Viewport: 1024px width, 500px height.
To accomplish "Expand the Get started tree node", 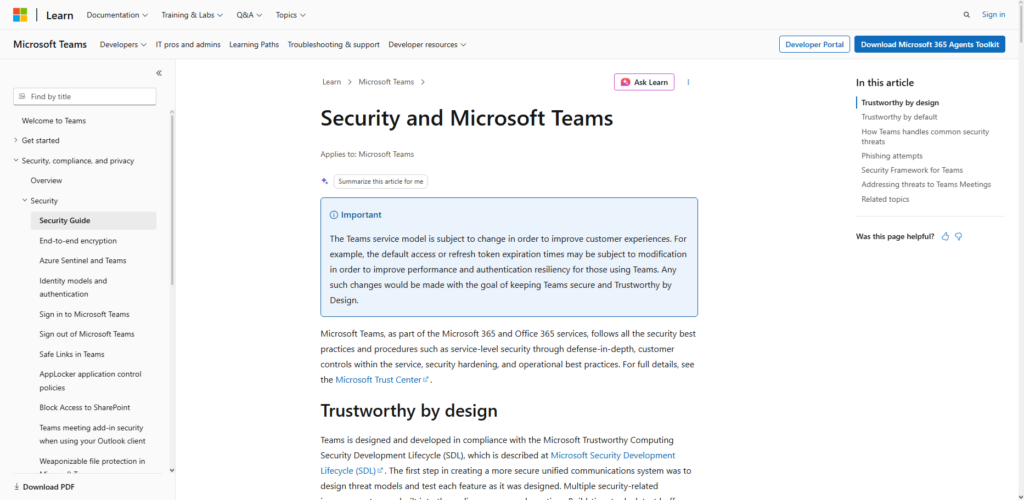I will click(x=16, y=140).
